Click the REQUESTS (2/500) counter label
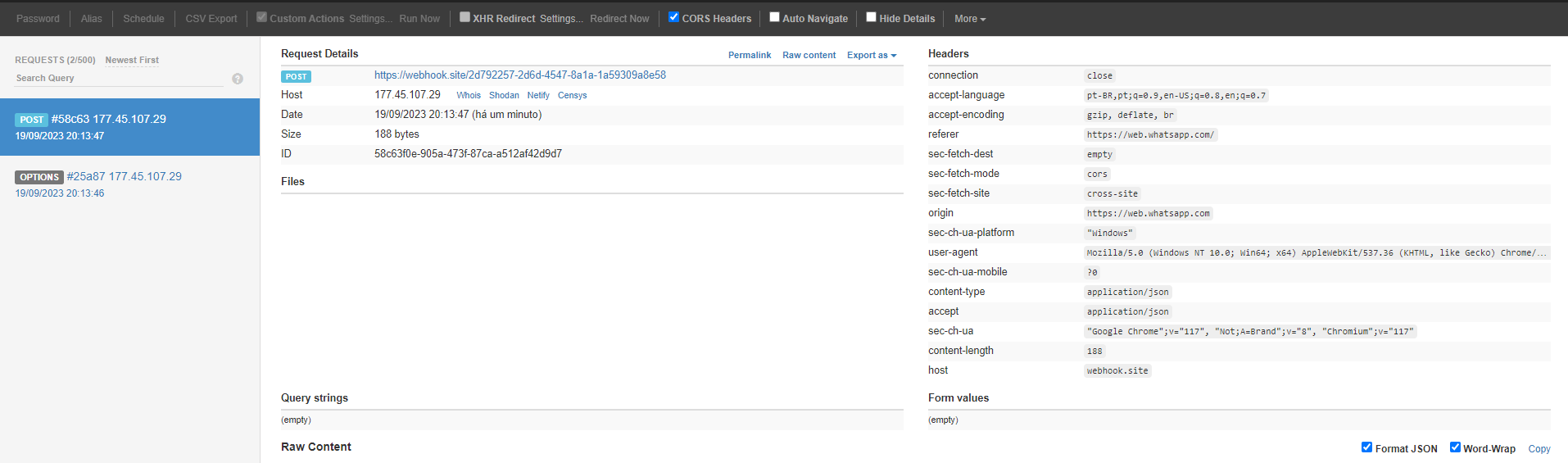The width and height of the screenshot is (1568, 463). (x=55, y=60)
